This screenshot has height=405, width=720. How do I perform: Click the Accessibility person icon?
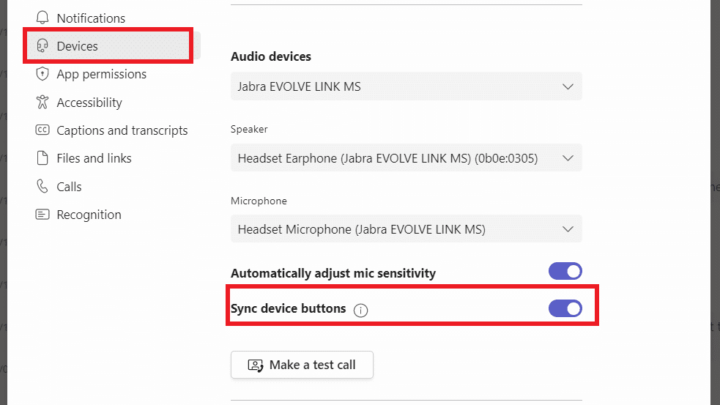coord(42,102)
